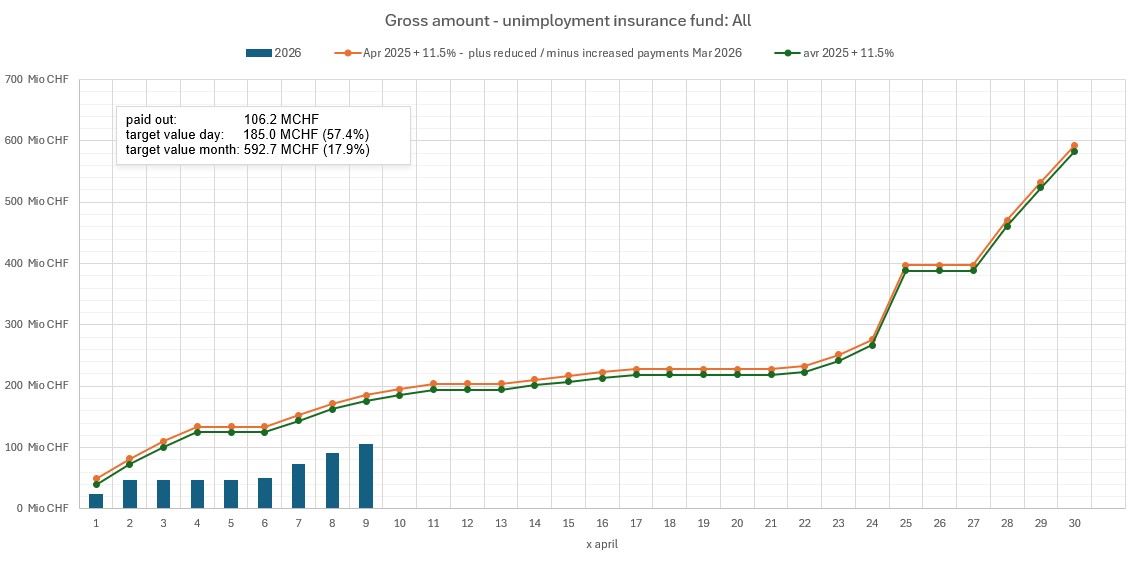Select the text box showing paid out values
The image size is (1140, 566).
pyautogui.click(x=262, y=134)
